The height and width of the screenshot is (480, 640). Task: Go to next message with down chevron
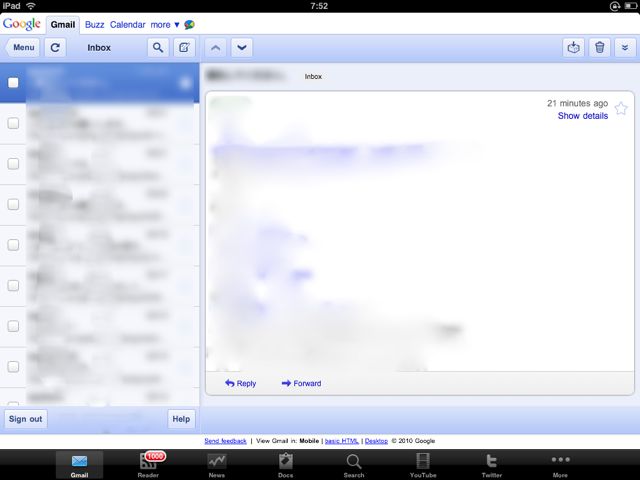(242, 48)
